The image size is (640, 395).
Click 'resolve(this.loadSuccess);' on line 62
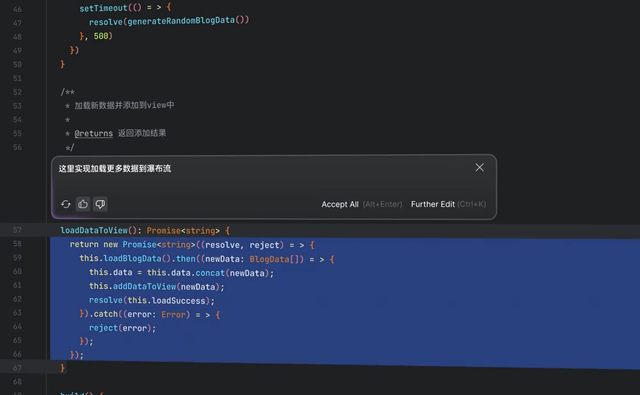coord(152,300)
